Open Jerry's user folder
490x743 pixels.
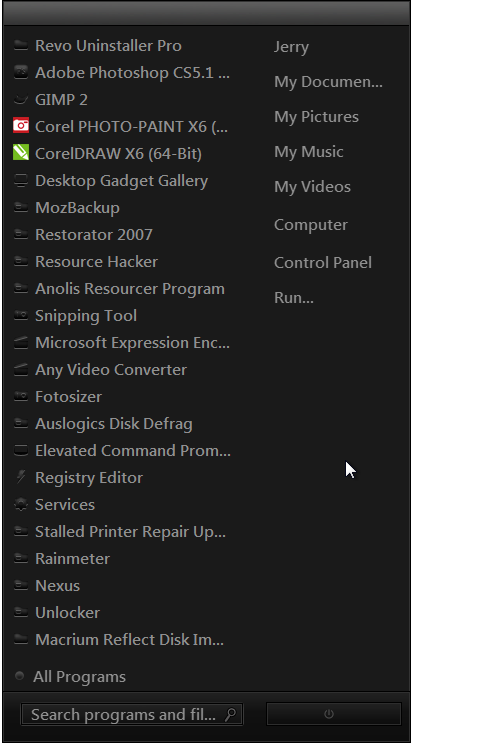click(x=291, y=46)
